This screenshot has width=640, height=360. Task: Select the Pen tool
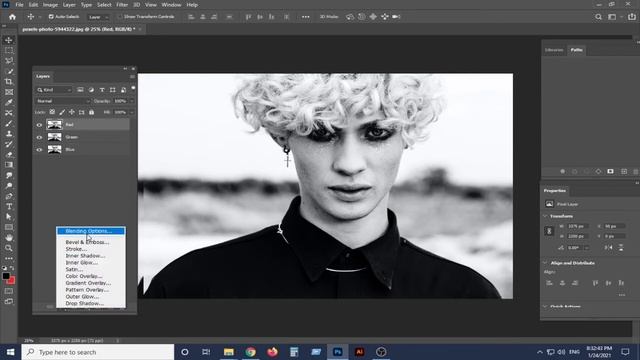tap(9, 196)
